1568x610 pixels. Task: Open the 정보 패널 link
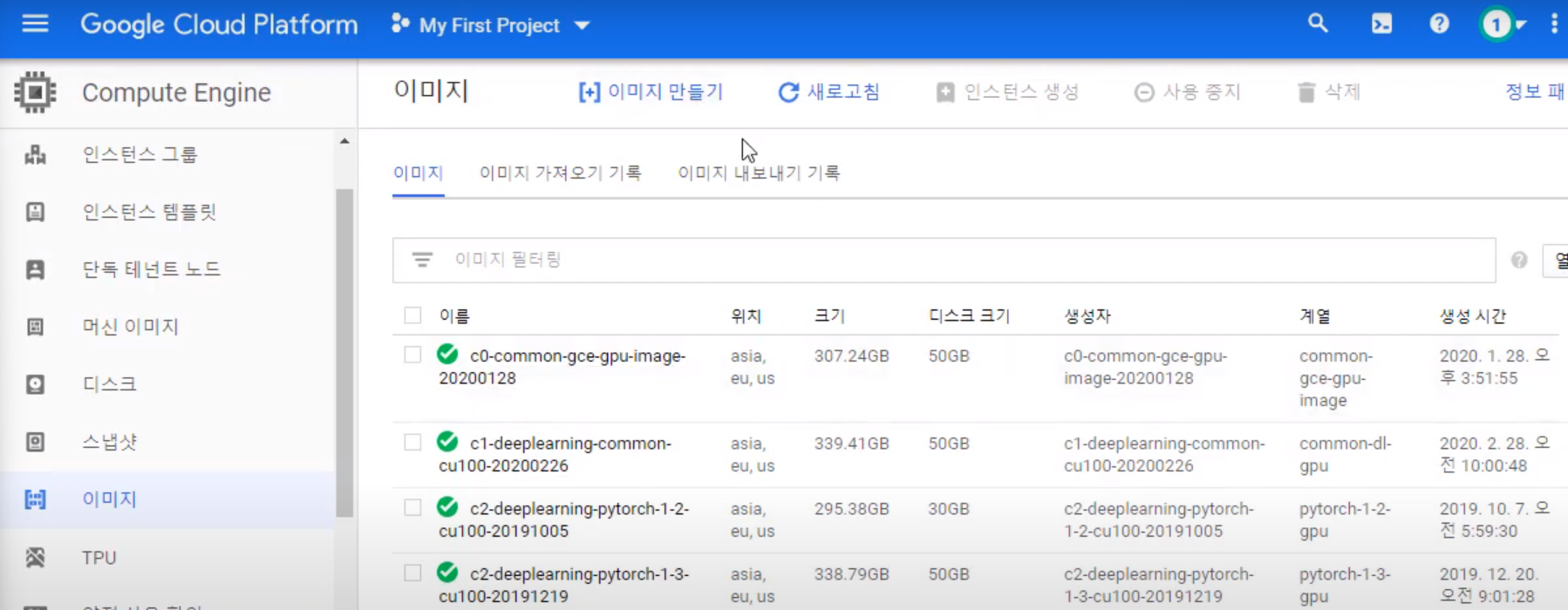point(1536,91)
